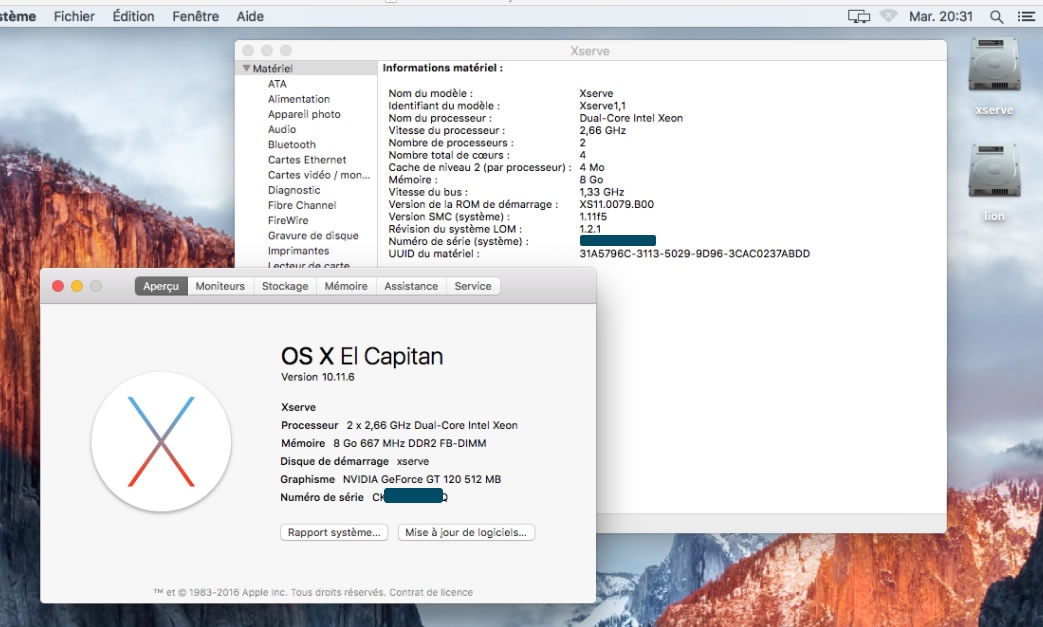Select Cartes Ethernet in the sidebar
The image size is (1043, 627).
click(307, 160)
